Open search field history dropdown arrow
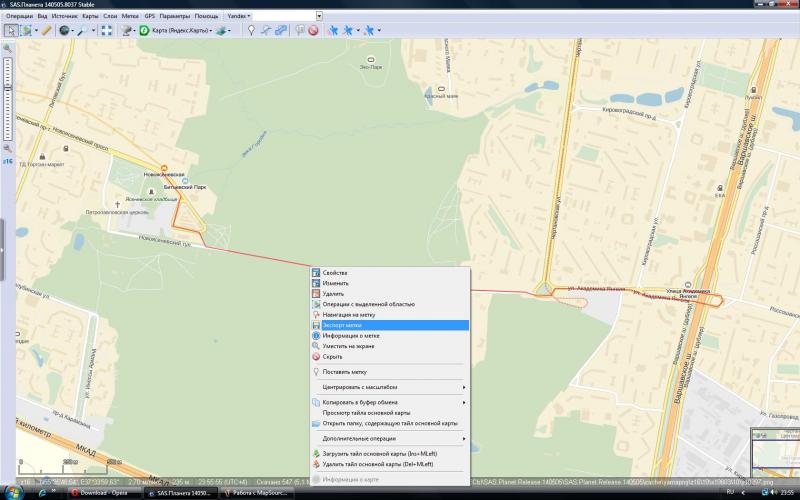This screenshot has width=800, height=500. [x=319, y=16]
